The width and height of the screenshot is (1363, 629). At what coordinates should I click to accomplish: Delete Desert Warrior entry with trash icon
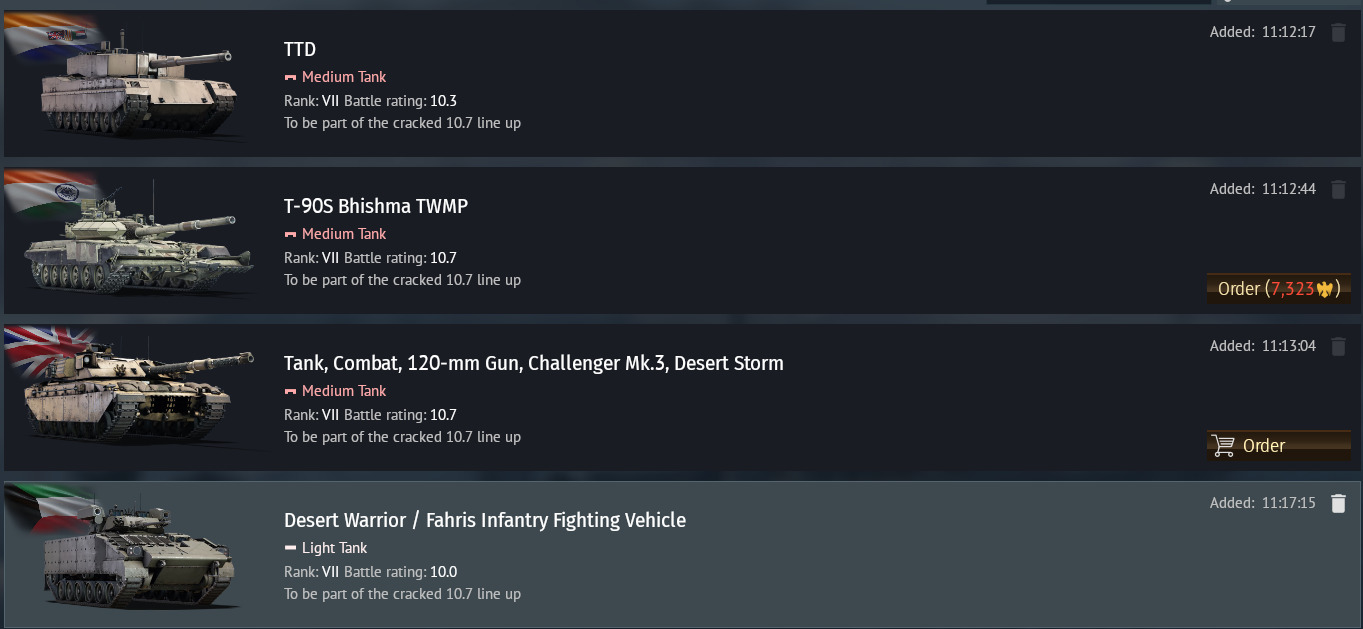[x=1338, y=503]
